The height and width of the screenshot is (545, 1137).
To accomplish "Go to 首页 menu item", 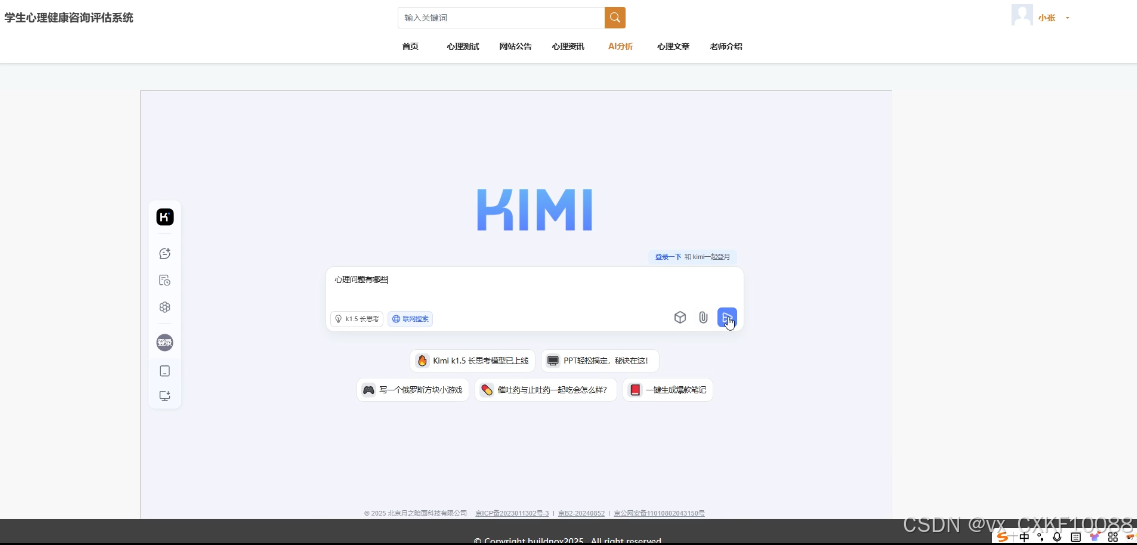I will coord(410,46).
